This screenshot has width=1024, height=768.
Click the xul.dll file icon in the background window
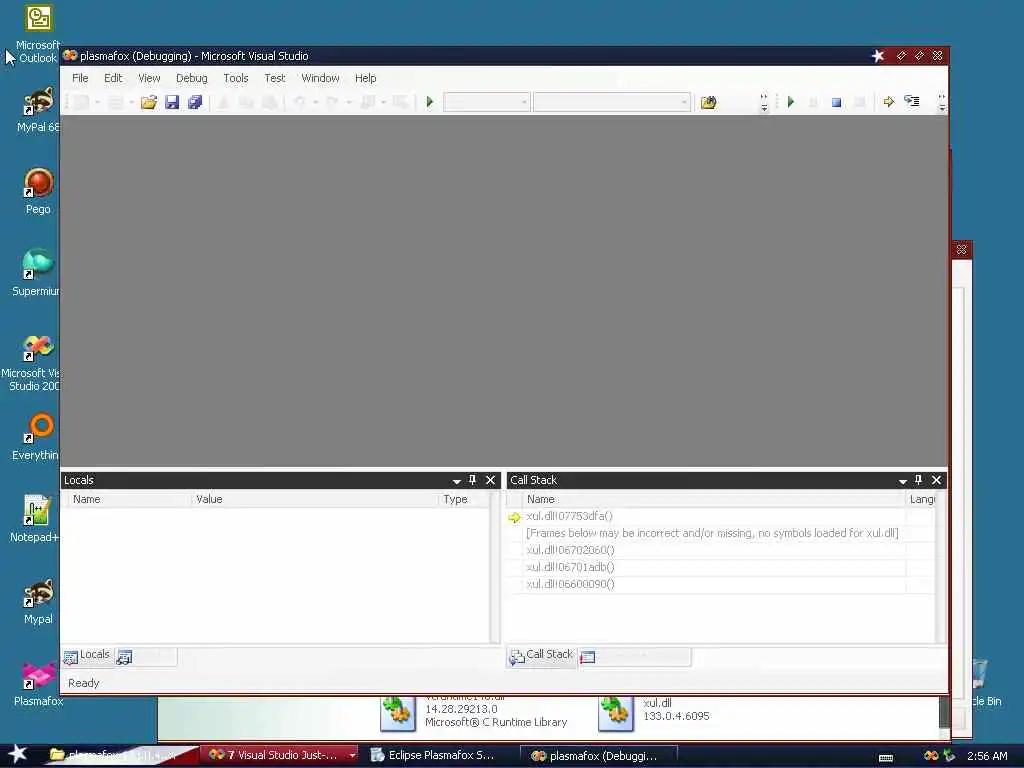615,713
